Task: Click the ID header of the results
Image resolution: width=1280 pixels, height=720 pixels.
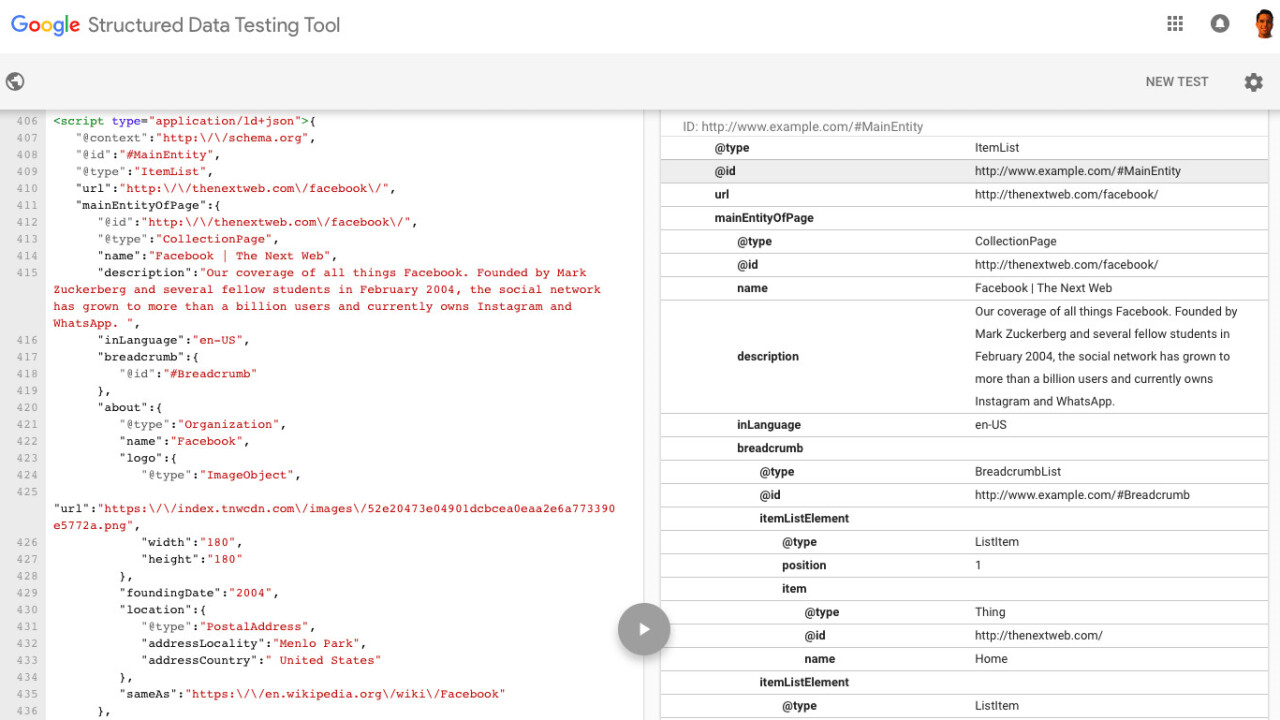Action: (802, 127)
